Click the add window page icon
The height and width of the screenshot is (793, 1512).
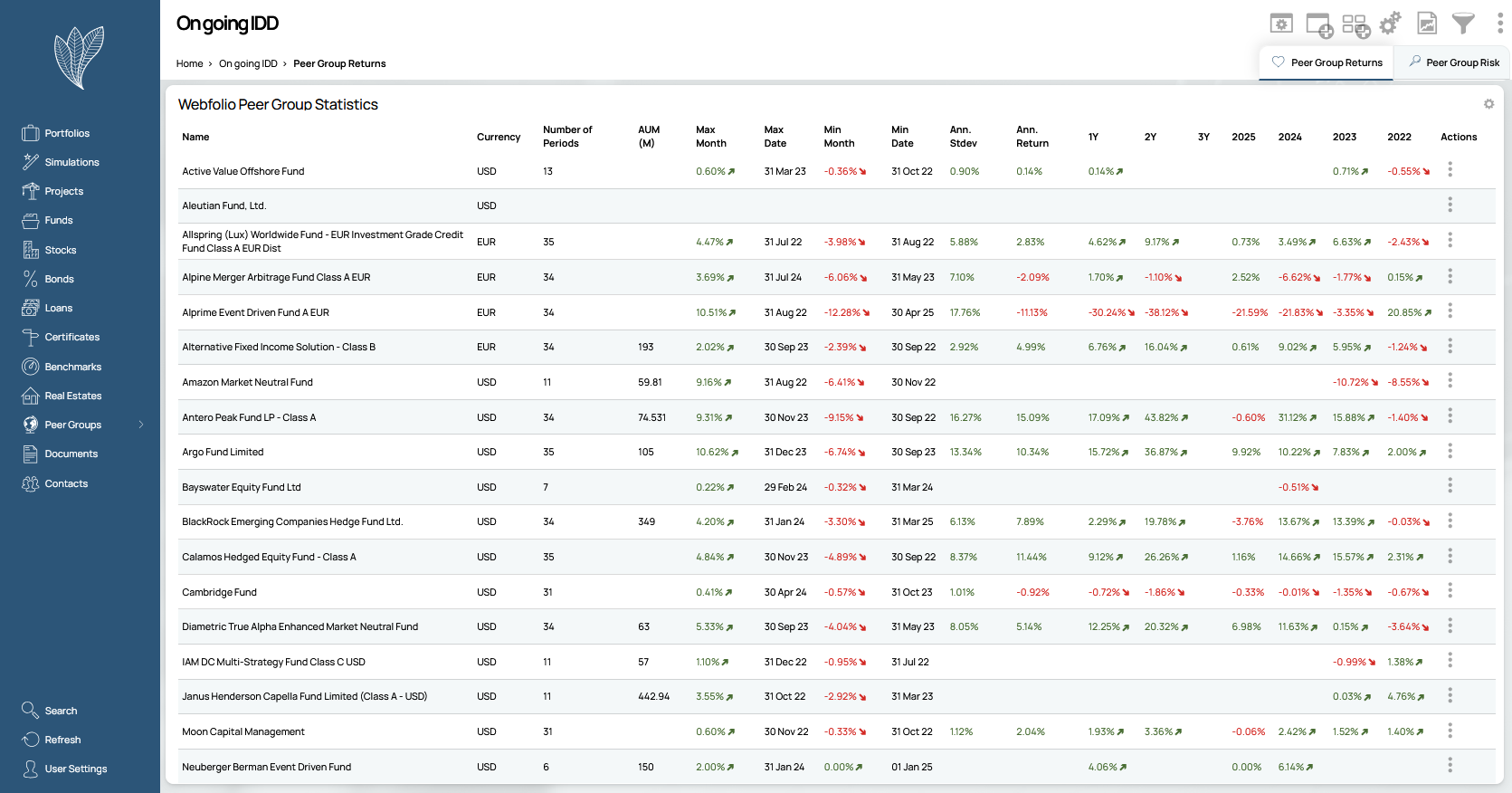pos(1319,25)
